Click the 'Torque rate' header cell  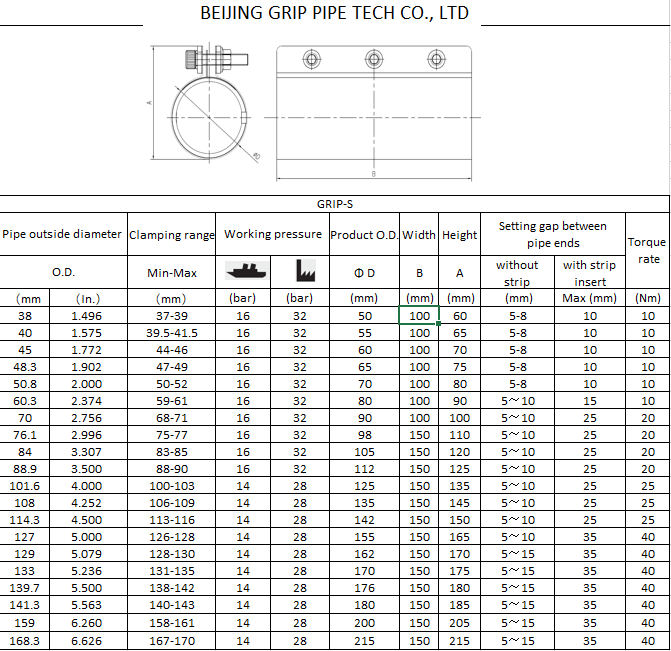pos(647,250)
